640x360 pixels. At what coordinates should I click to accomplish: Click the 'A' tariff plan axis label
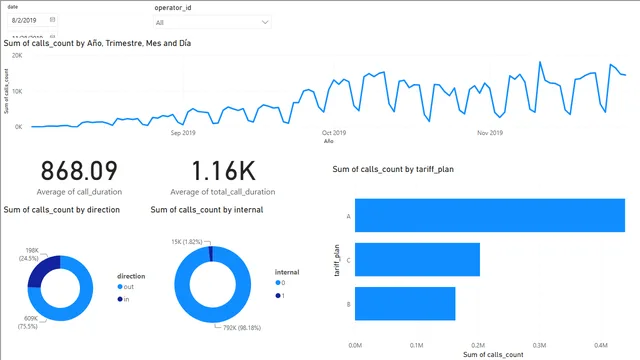pos(349,216)
